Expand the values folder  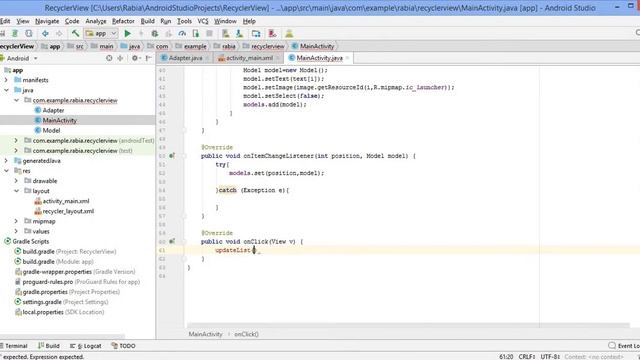pos(16,231)
